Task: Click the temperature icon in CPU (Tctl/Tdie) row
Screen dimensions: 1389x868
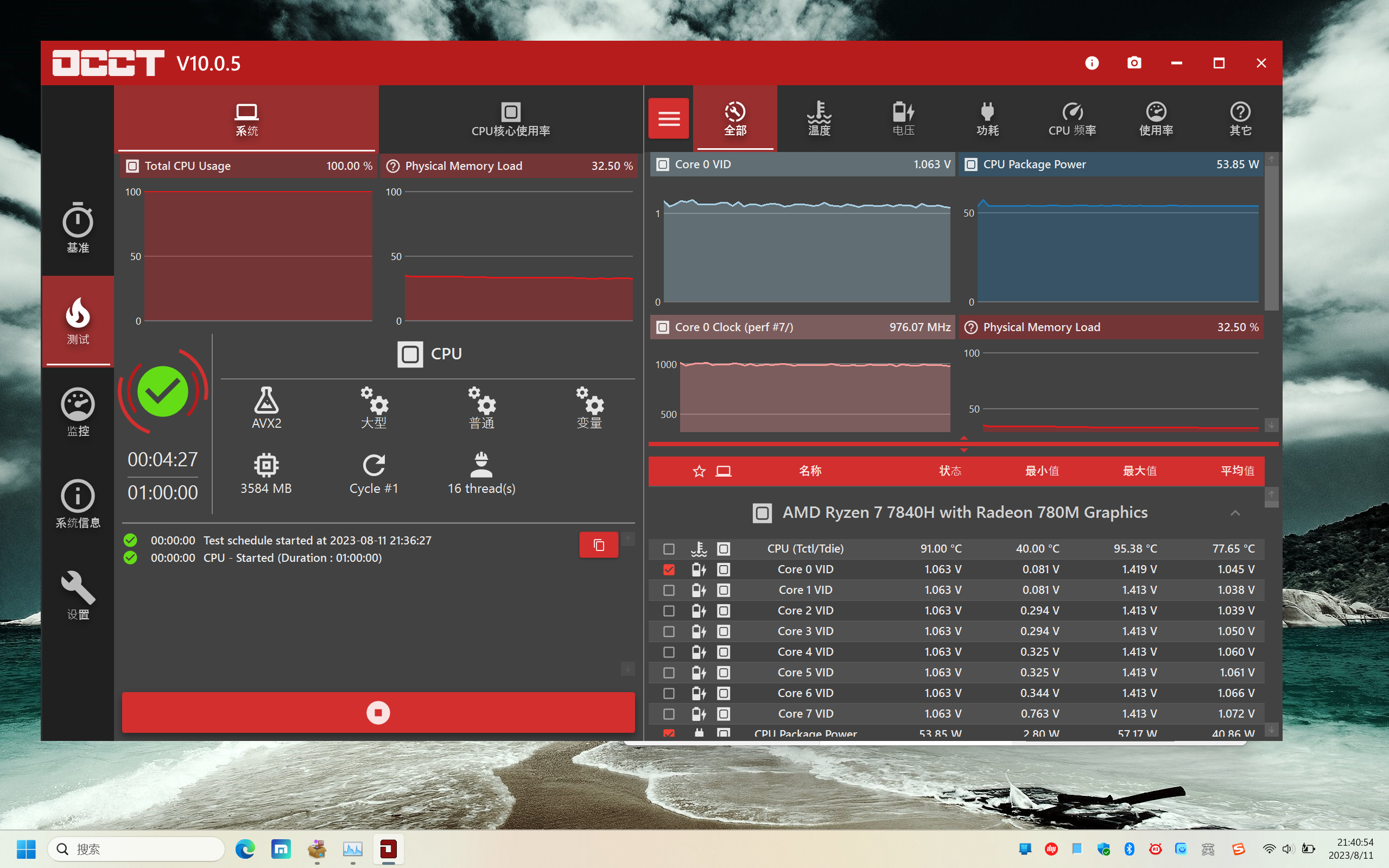Action: (x=699, y=549)
